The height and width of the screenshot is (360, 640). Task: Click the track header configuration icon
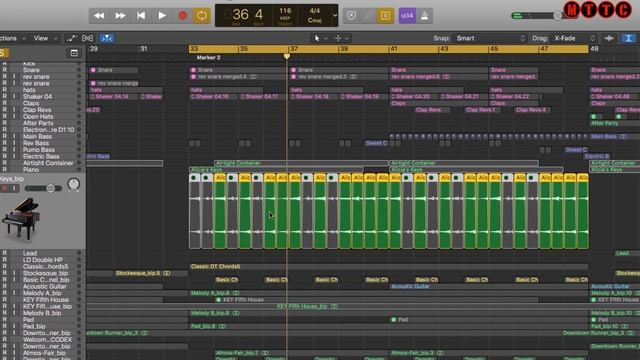74,53
